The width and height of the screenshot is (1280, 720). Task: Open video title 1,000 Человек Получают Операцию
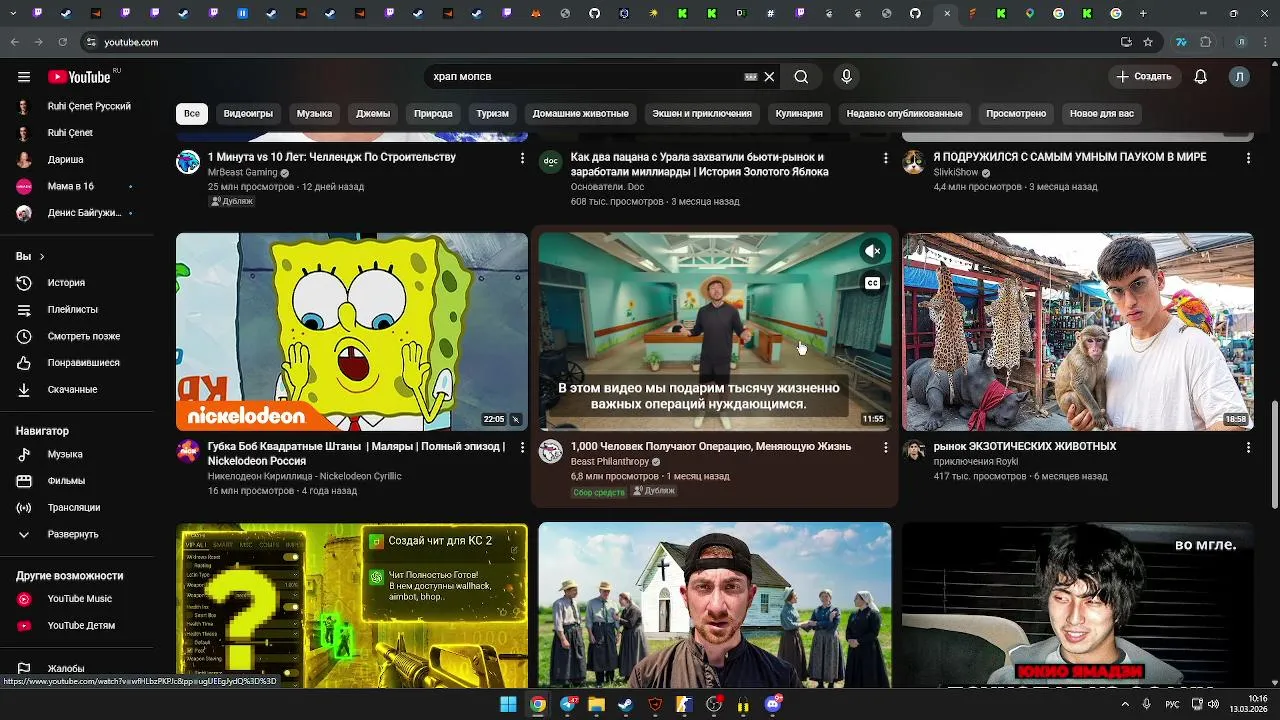pos(711,447)
